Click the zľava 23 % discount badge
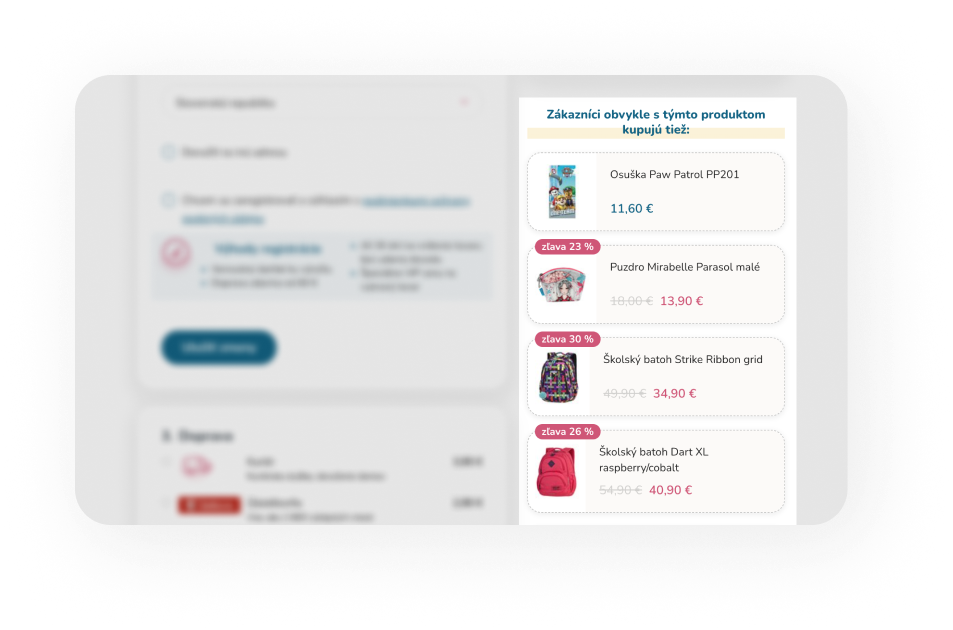The image size is (953, 630). click(568, 247)
